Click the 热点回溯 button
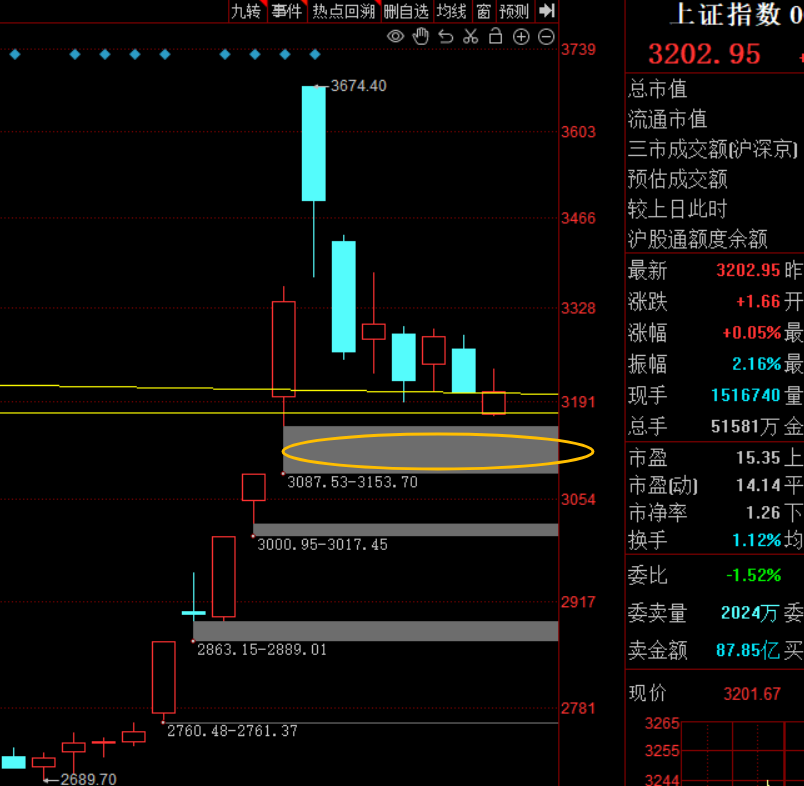Image resolution: width=804 pixels, height=786 pixels. (343, 11)
